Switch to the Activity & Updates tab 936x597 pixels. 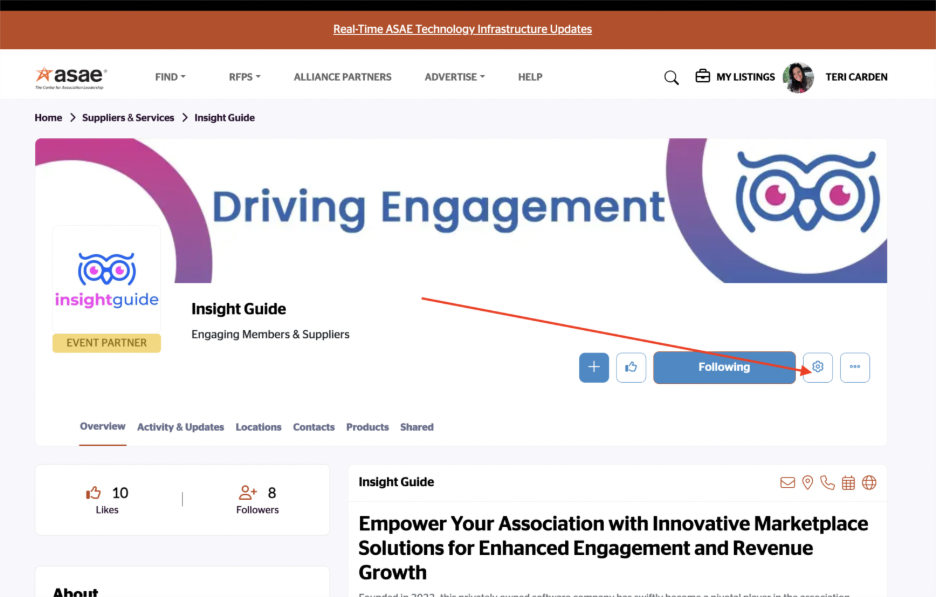180,427
